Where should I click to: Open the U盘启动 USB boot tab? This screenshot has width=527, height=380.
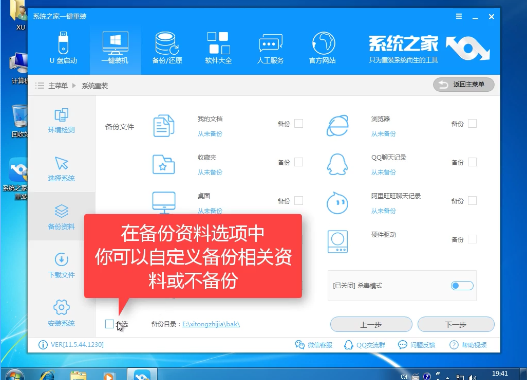(x=63, y=48)
